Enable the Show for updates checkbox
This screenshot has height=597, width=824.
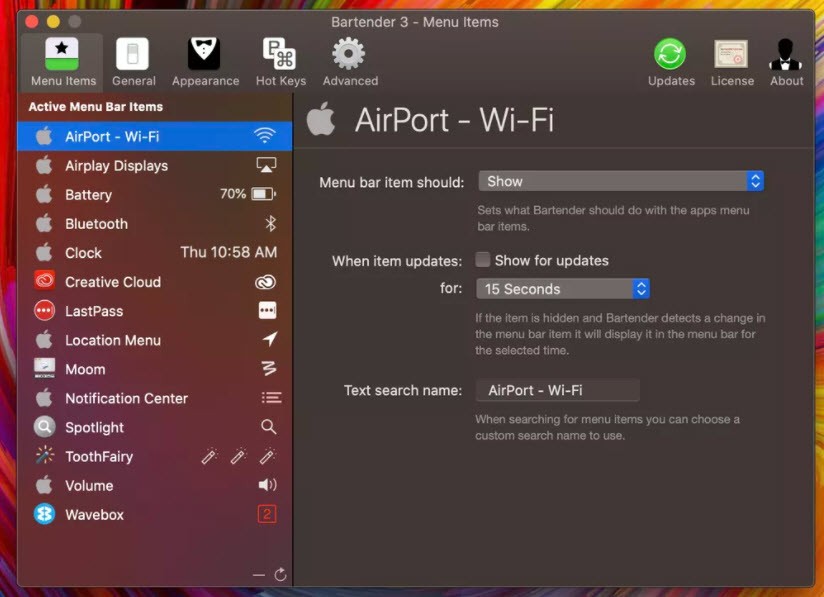482,260
